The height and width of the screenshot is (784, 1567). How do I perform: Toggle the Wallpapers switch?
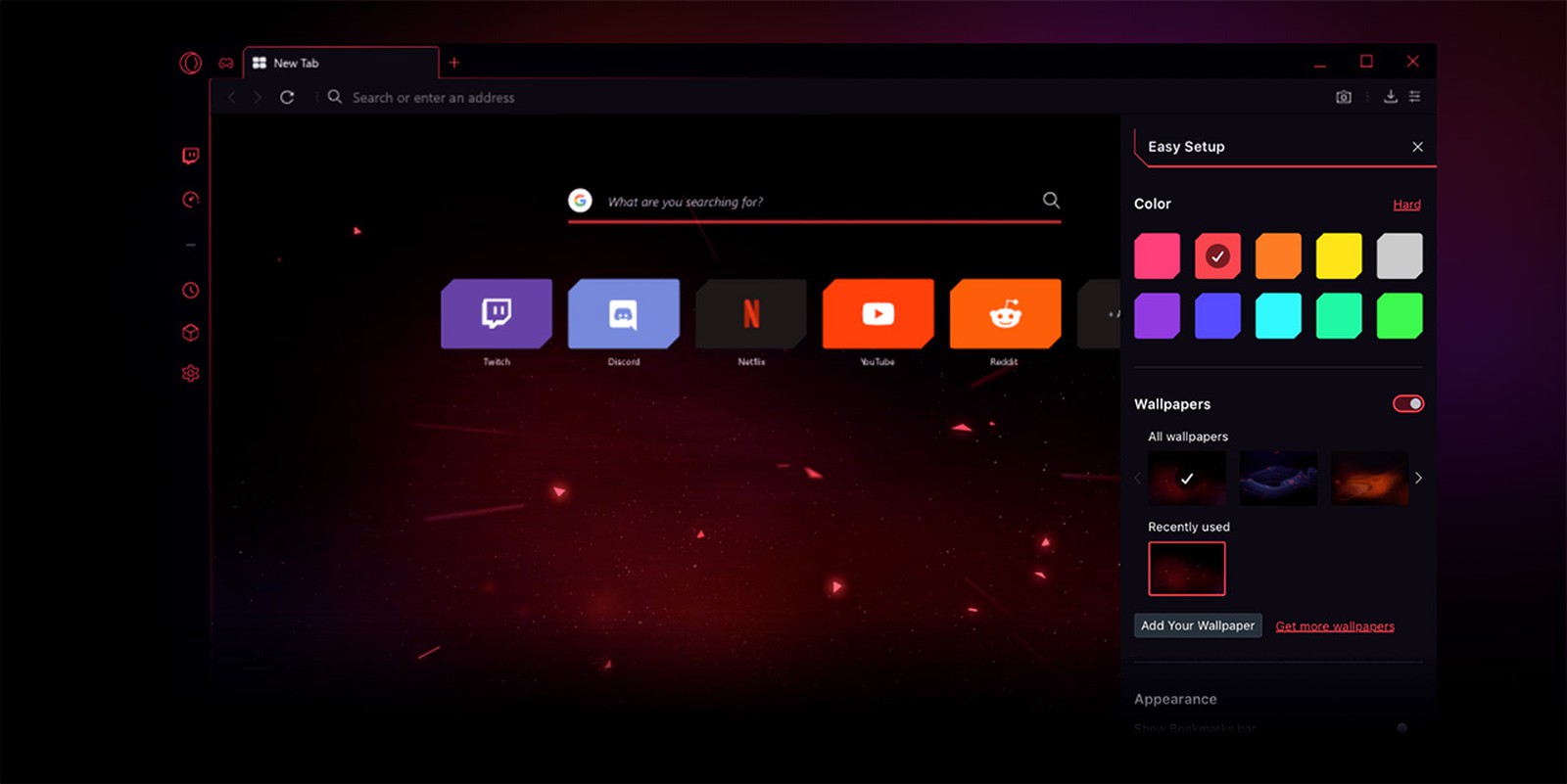pyautogui.click(x=1408, y=403)
